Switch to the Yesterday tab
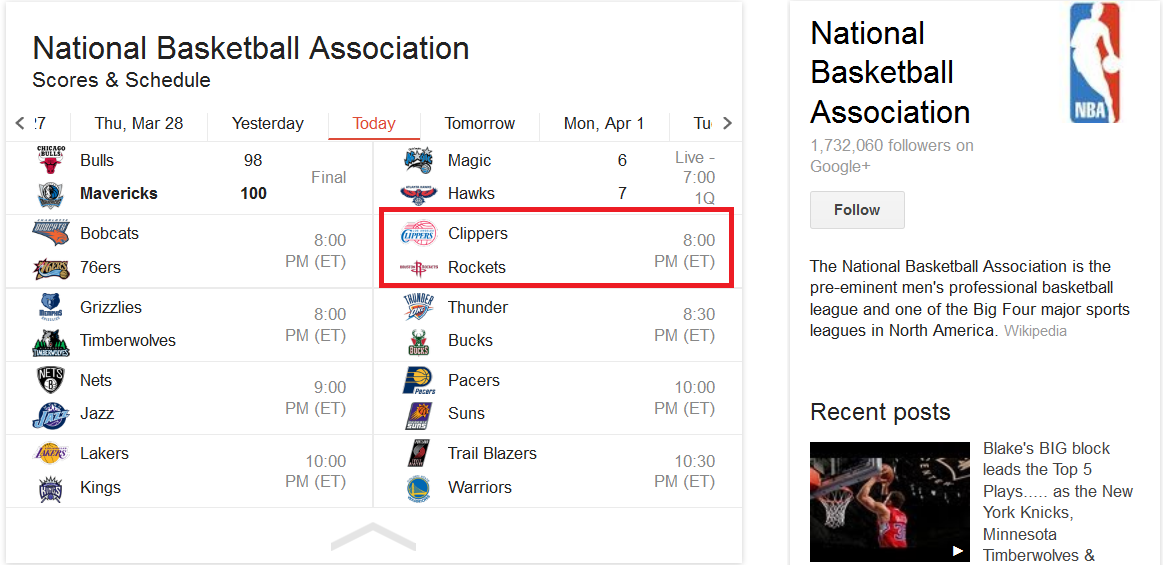The height and width of the screenshot is (565, 1163). pos(267,124)
